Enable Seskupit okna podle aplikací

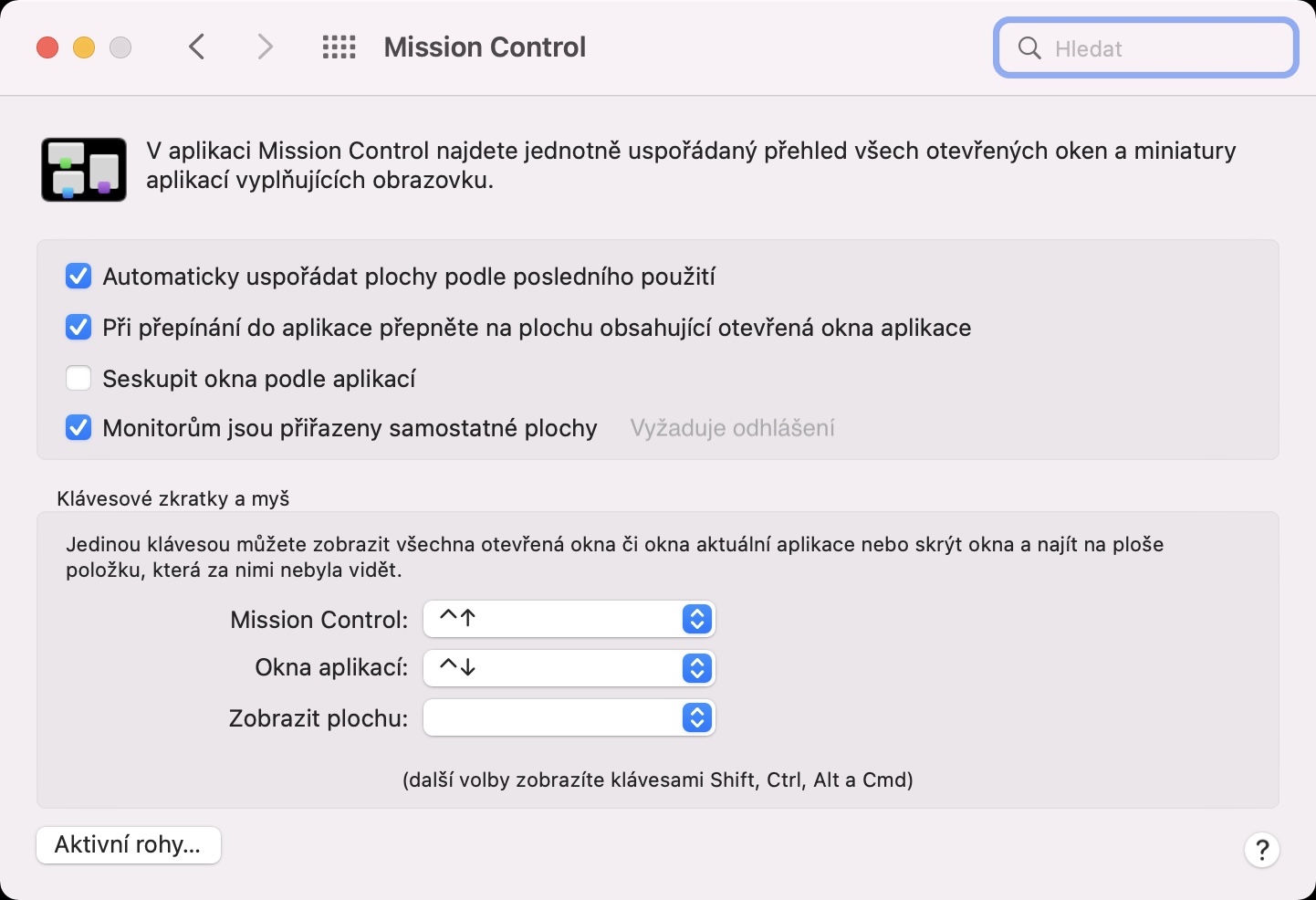78,378
